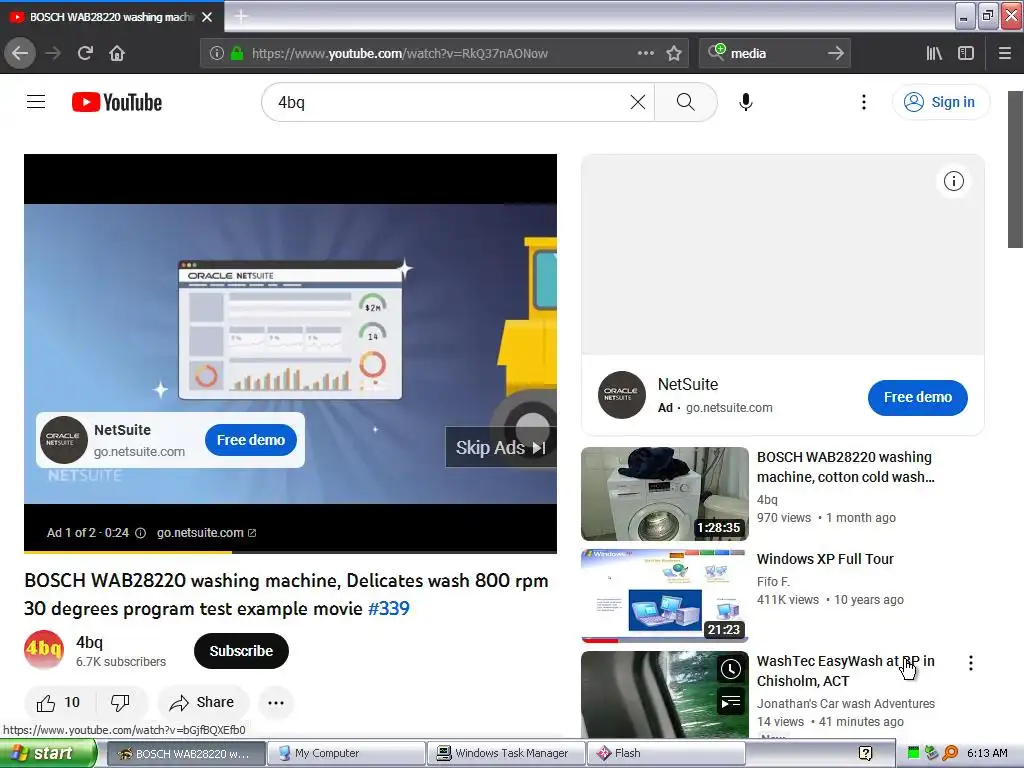Screen dimensions: 1024x768
Task: Submit the media search with the arrow
Action: point(835,54)
